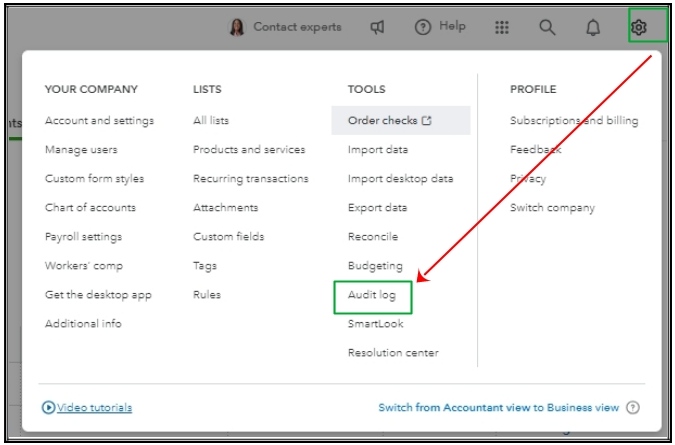Select Manage users option
Image resolution: width=675 pixels, height=445 pixels.
click(81, 150)
